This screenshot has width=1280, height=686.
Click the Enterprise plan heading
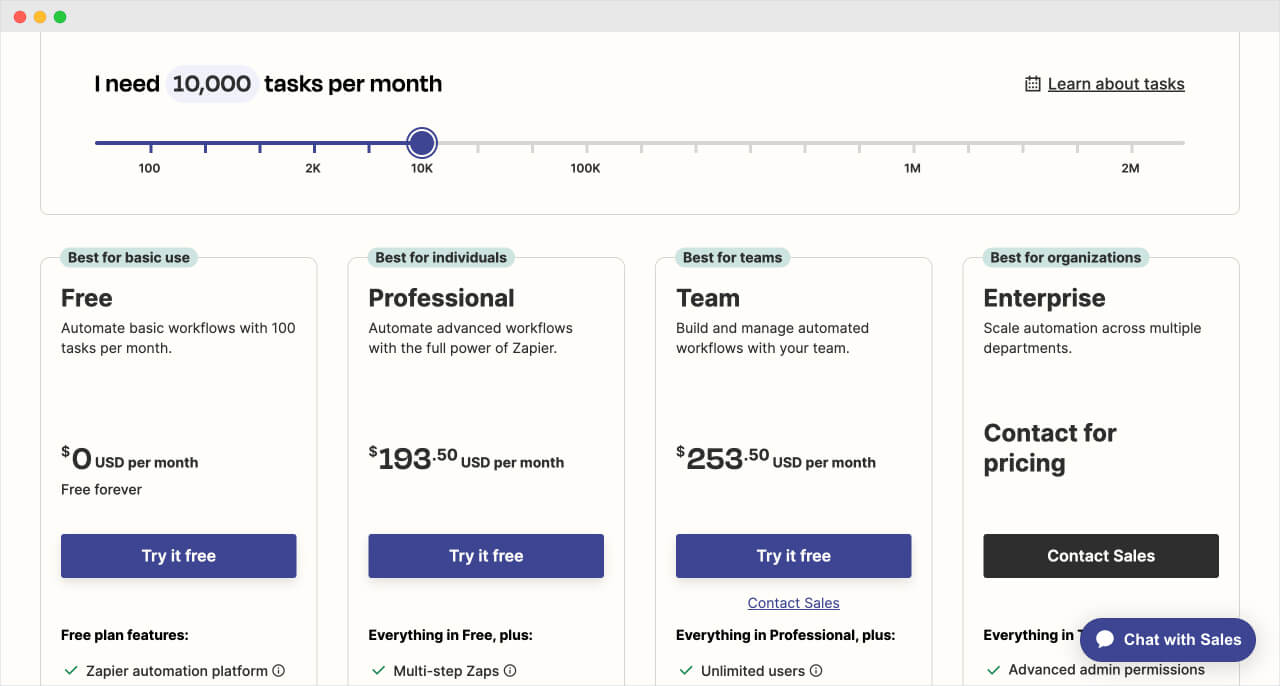(x=1045, y=298)
